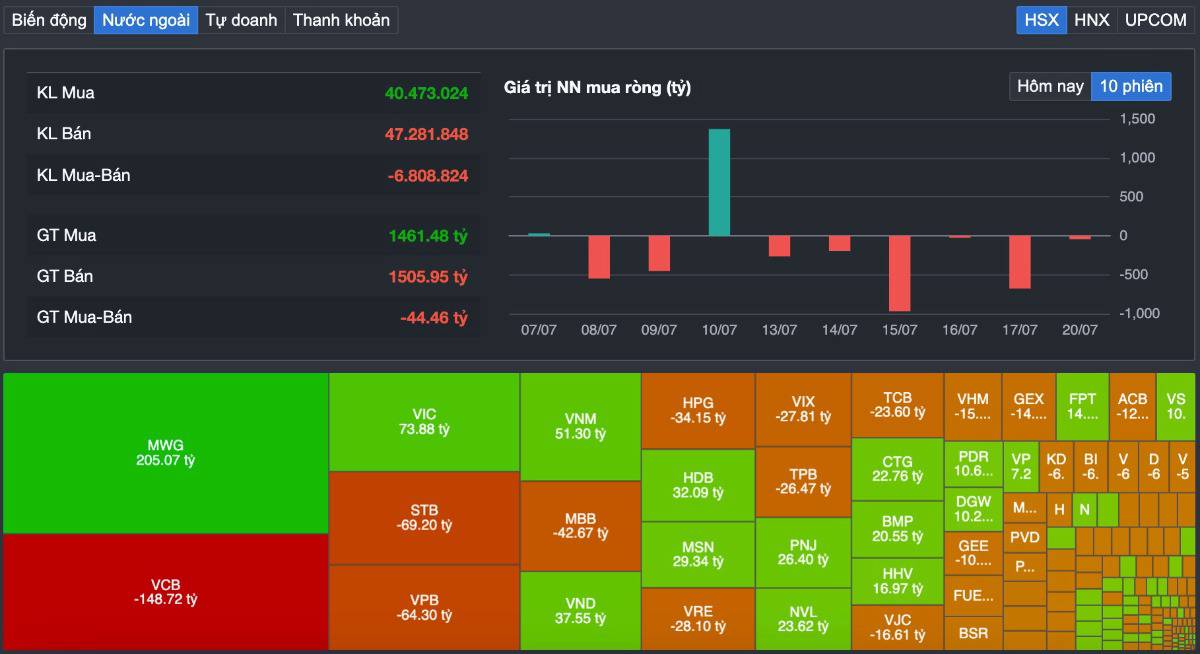Open the VPB -64.30 tỷ tile
The width and height of the screenshot is (1200, 654).
coord(424,607)
